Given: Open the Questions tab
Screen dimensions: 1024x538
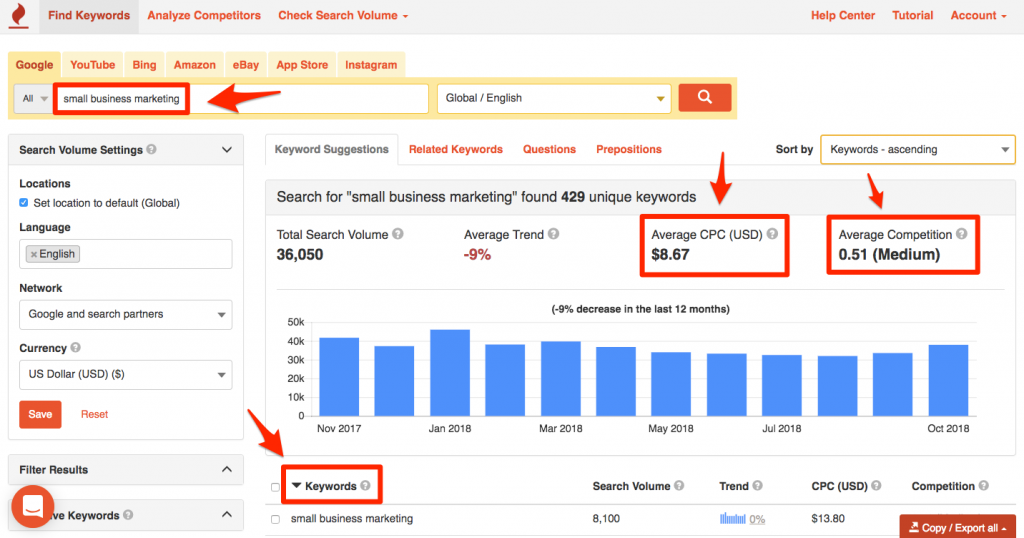Looking at the screenshot, I should (549, 150).
